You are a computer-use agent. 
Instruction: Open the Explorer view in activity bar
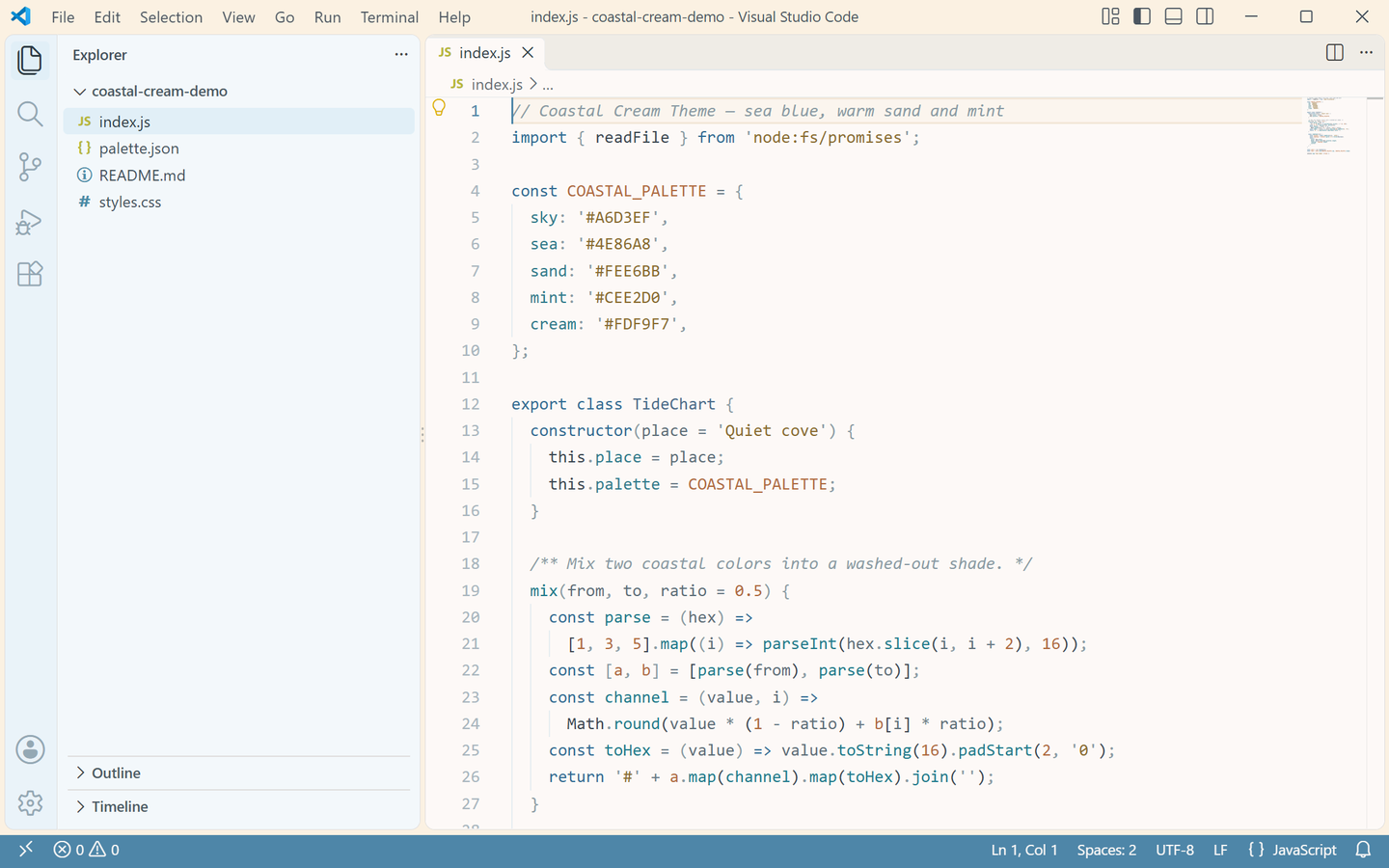coord(30,61)
